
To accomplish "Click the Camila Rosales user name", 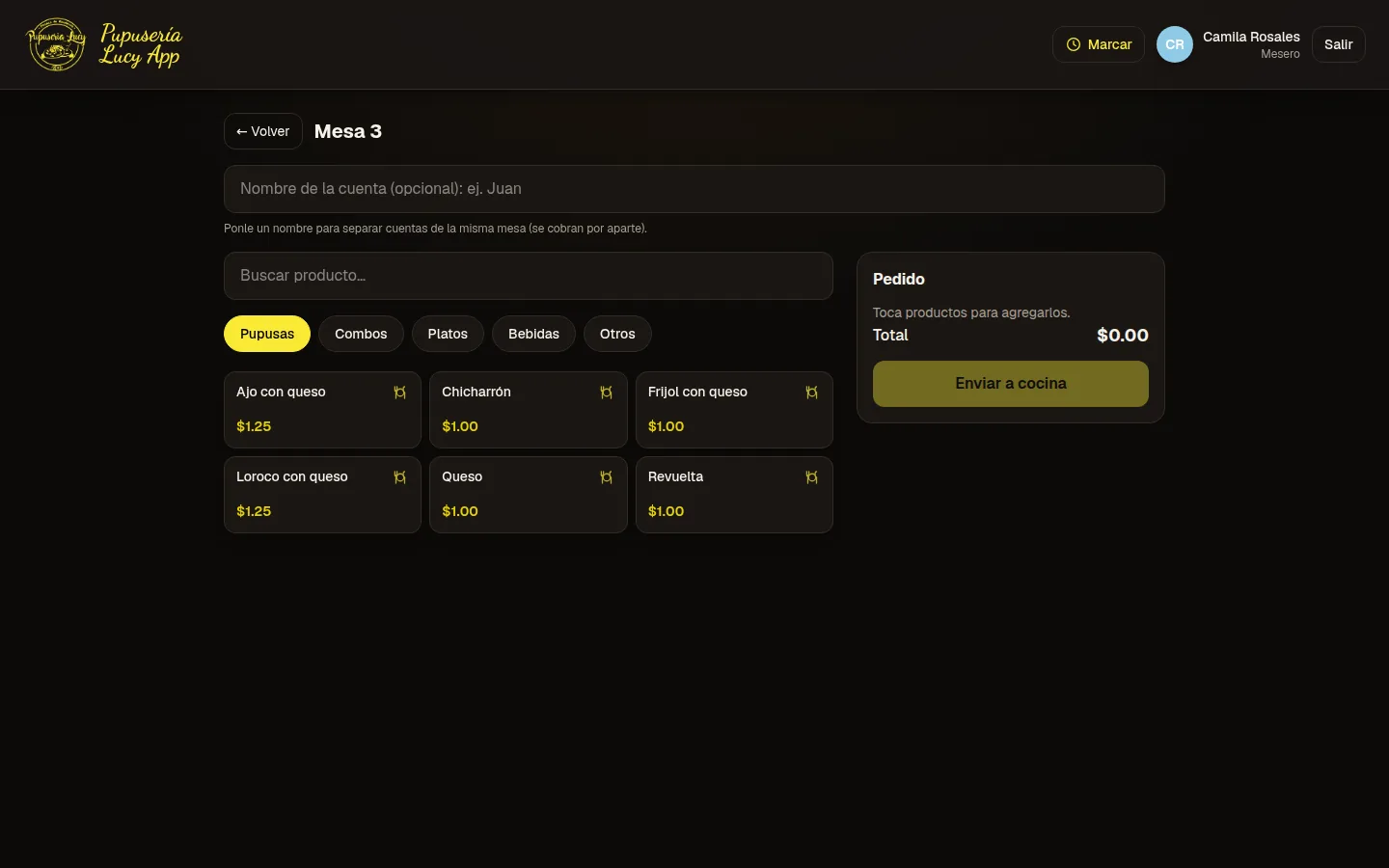I will tap(1251, 37).
